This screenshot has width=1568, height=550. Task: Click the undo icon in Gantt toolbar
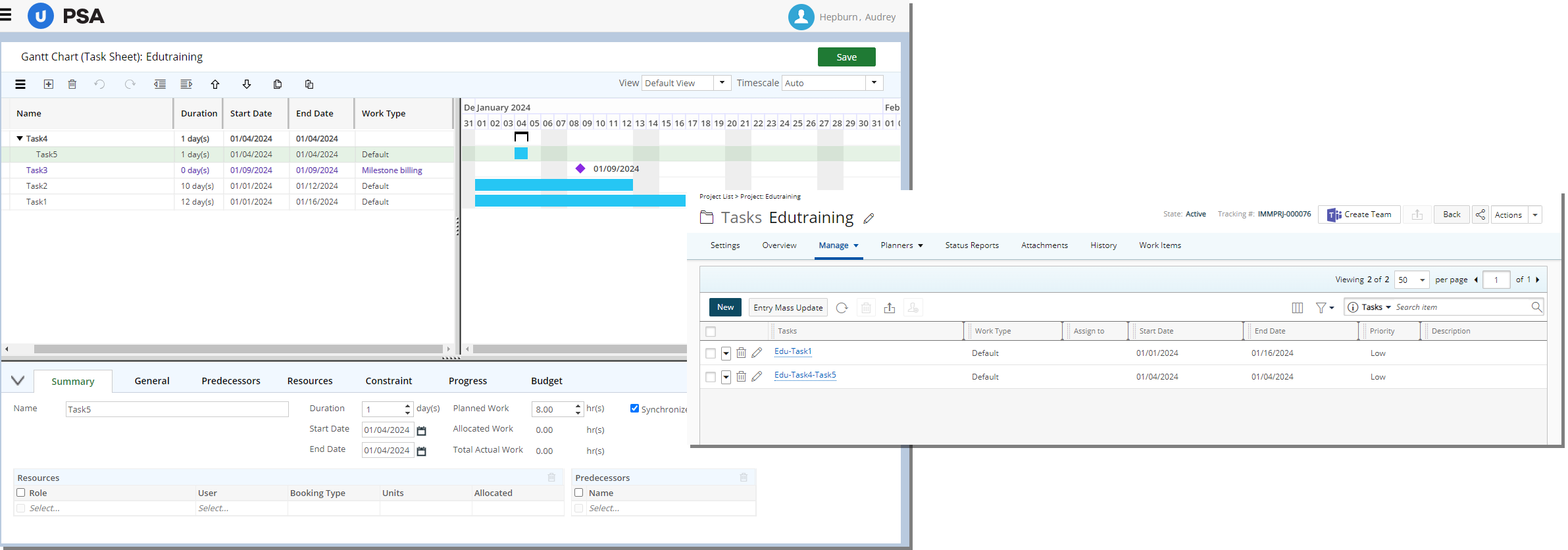tap(99, 84)
